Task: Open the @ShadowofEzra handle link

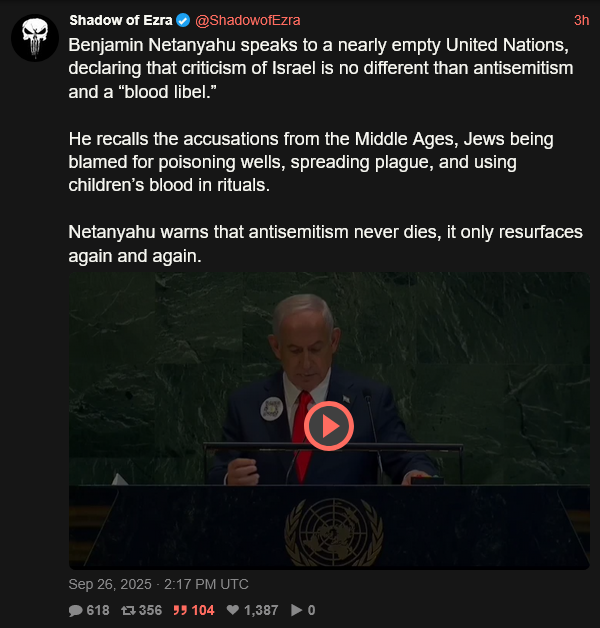Action: coord(248,20)
